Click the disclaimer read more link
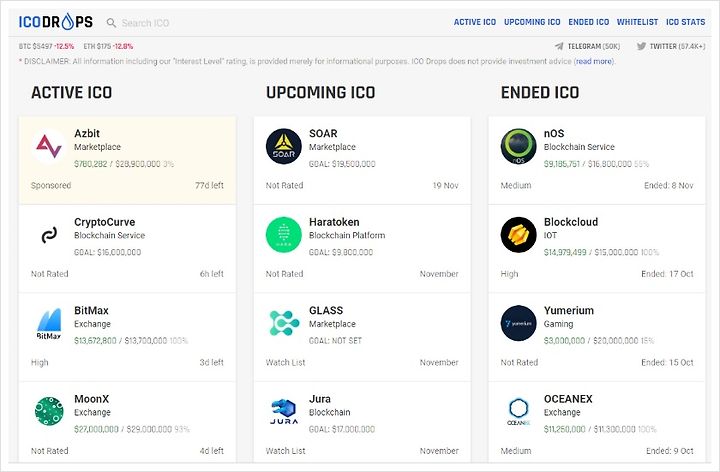This screenshot has width=720, height=472. (594, 61)
